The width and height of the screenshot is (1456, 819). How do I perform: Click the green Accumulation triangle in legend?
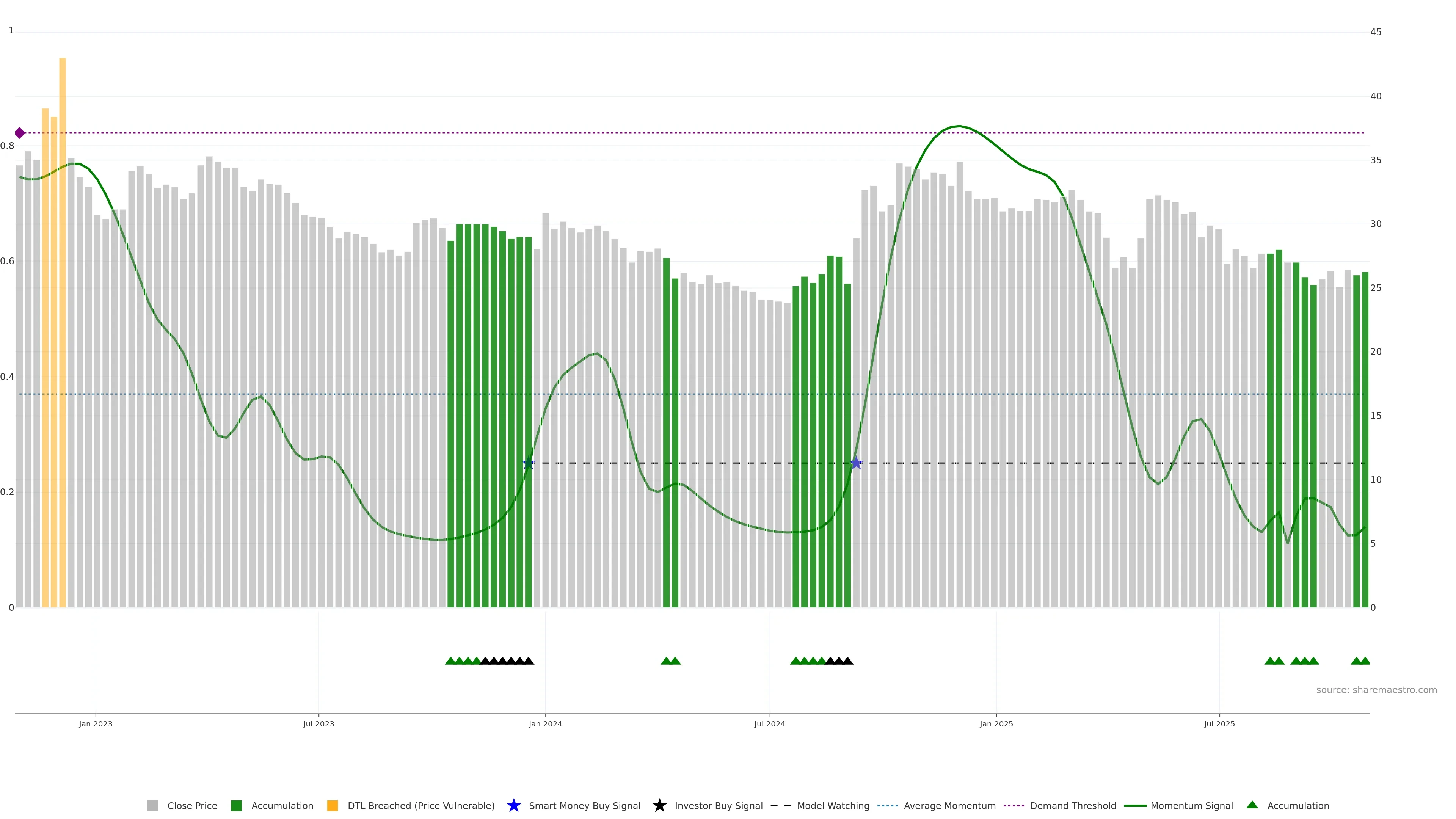1252,805
